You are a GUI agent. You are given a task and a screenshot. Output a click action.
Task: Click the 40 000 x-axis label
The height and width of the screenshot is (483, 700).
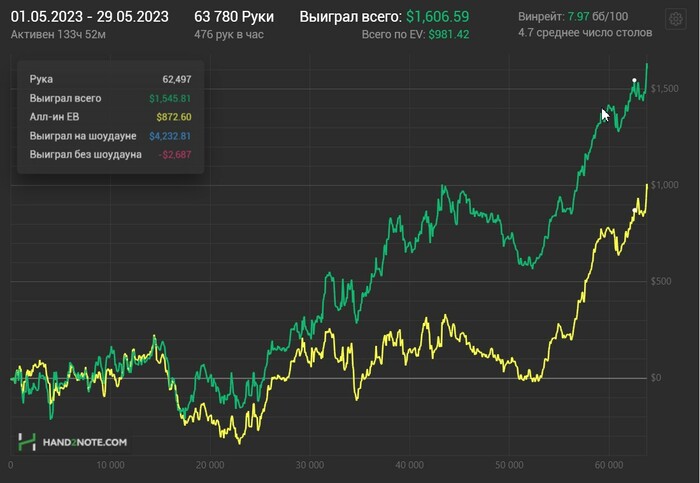pyautogui.click(x=409, y=465)
